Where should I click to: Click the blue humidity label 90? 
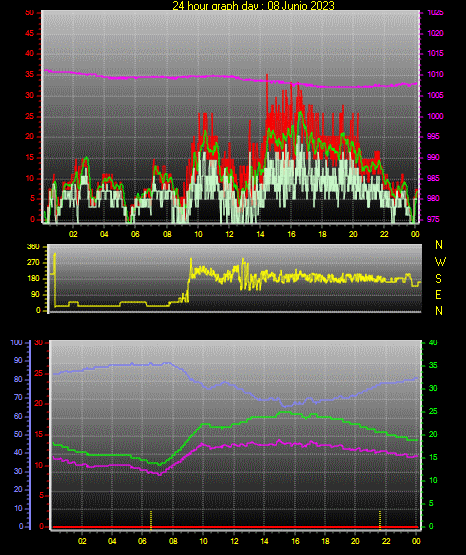(18, 360)
